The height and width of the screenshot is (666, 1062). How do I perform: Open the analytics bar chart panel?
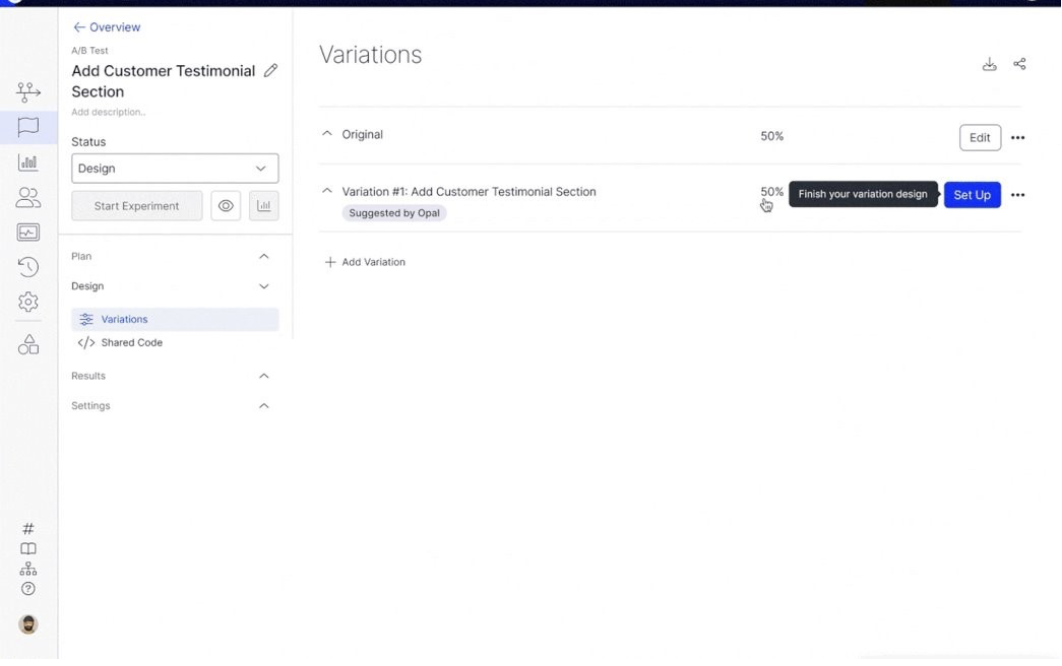pyautogui.click(x=28, y=161)
